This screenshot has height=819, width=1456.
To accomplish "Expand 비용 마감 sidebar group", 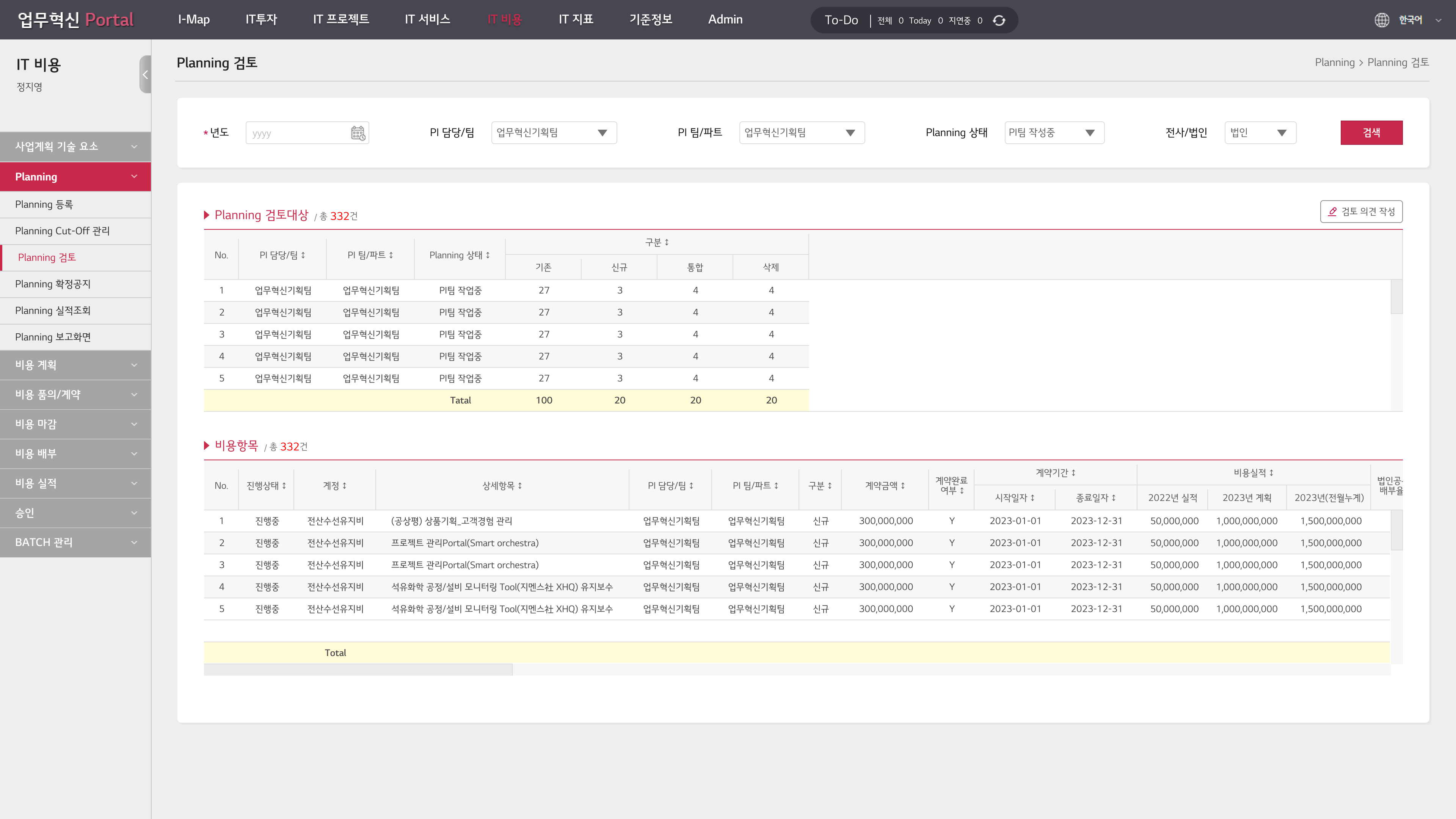I will 76,424.
